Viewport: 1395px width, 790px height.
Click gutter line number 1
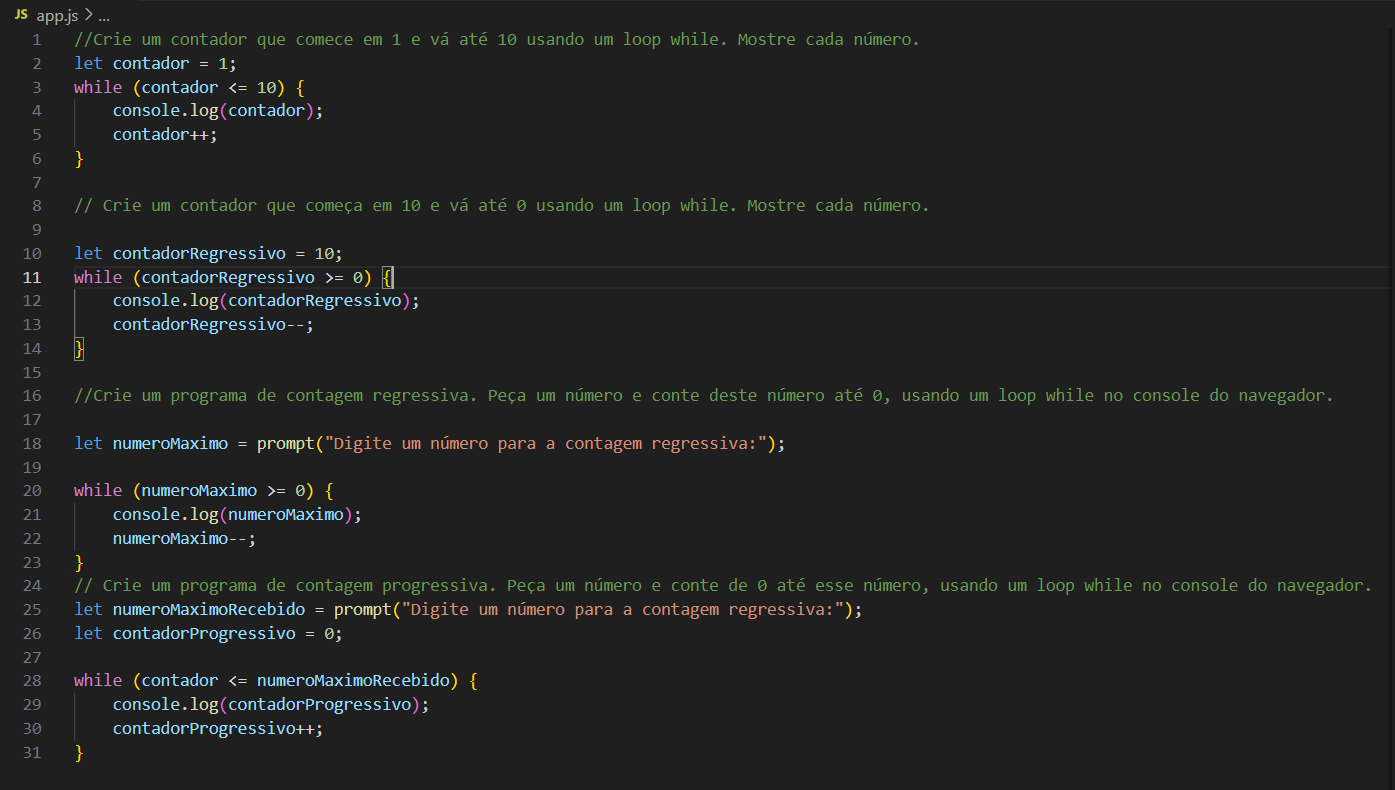37,40
